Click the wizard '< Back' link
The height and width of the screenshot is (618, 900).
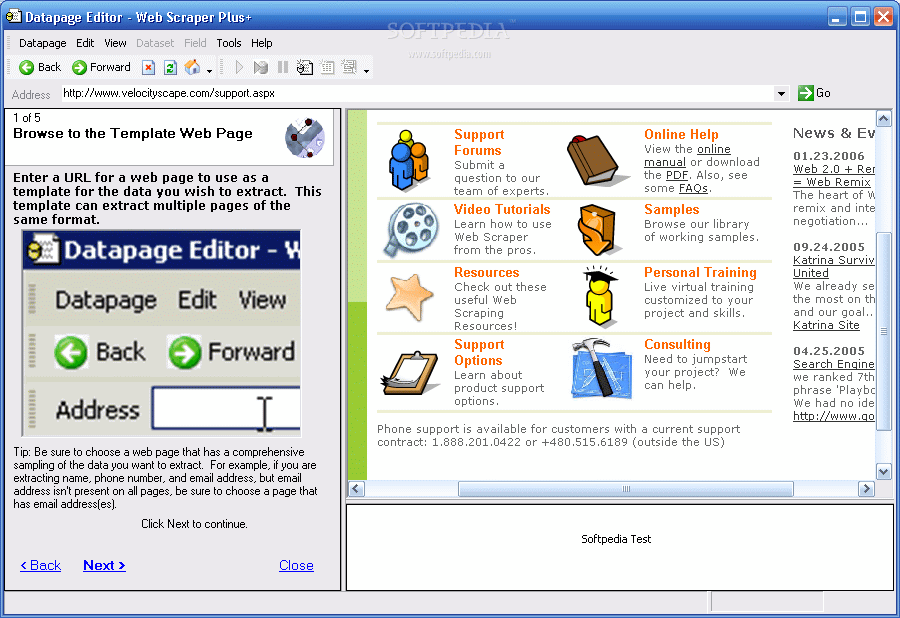(x=40, y=566)
